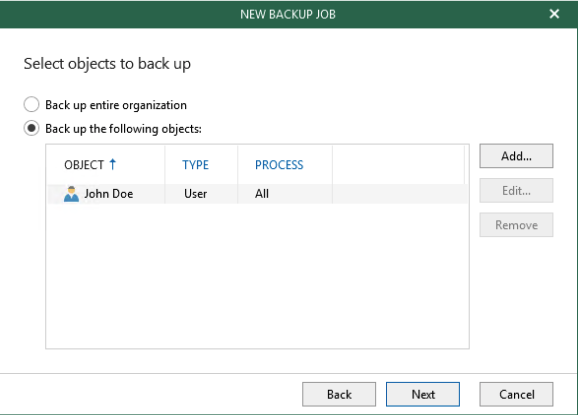The image size is (578, 415).
Task: Click the Back up the following objects label
Action: coord(123,129)
